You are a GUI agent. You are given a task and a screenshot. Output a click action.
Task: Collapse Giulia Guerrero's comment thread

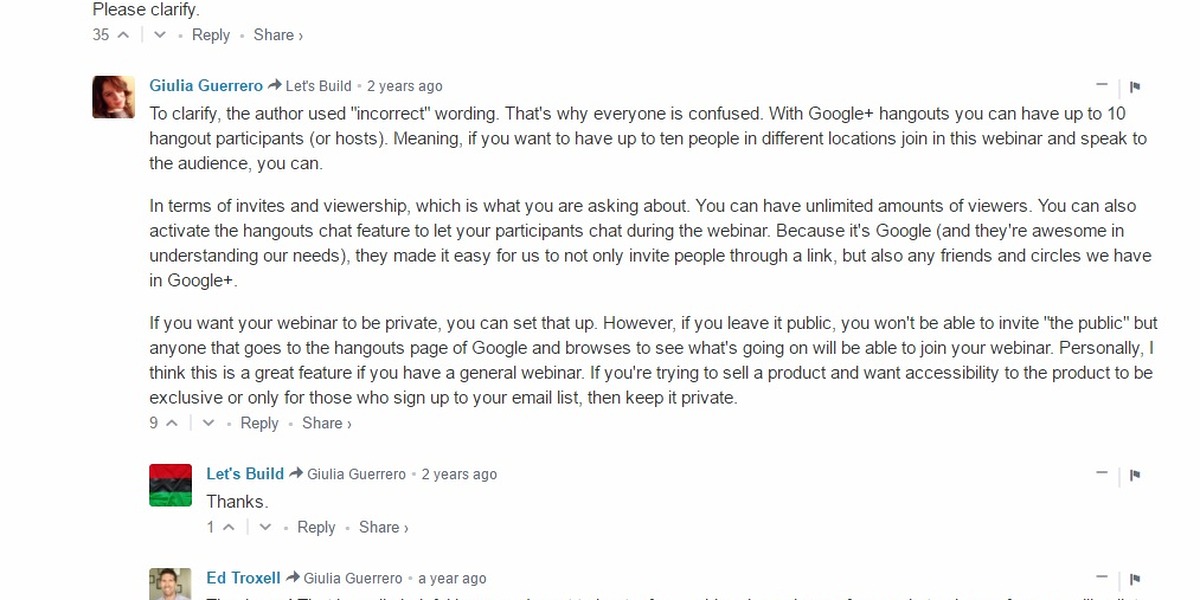(1102, 86)
